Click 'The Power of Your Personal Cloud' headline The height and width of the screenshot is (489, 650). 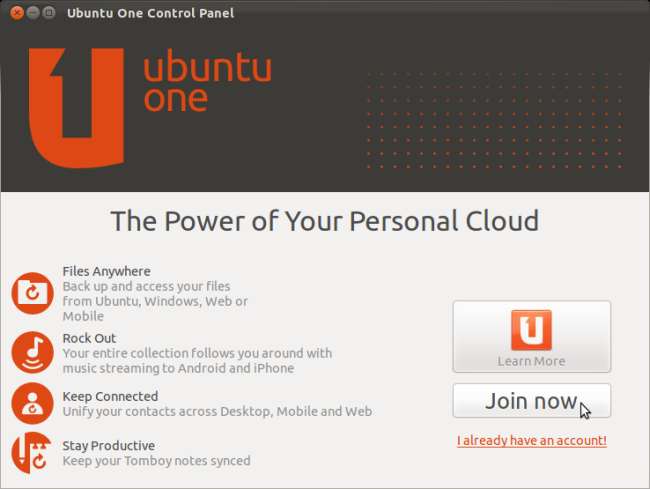click(324, 221)
